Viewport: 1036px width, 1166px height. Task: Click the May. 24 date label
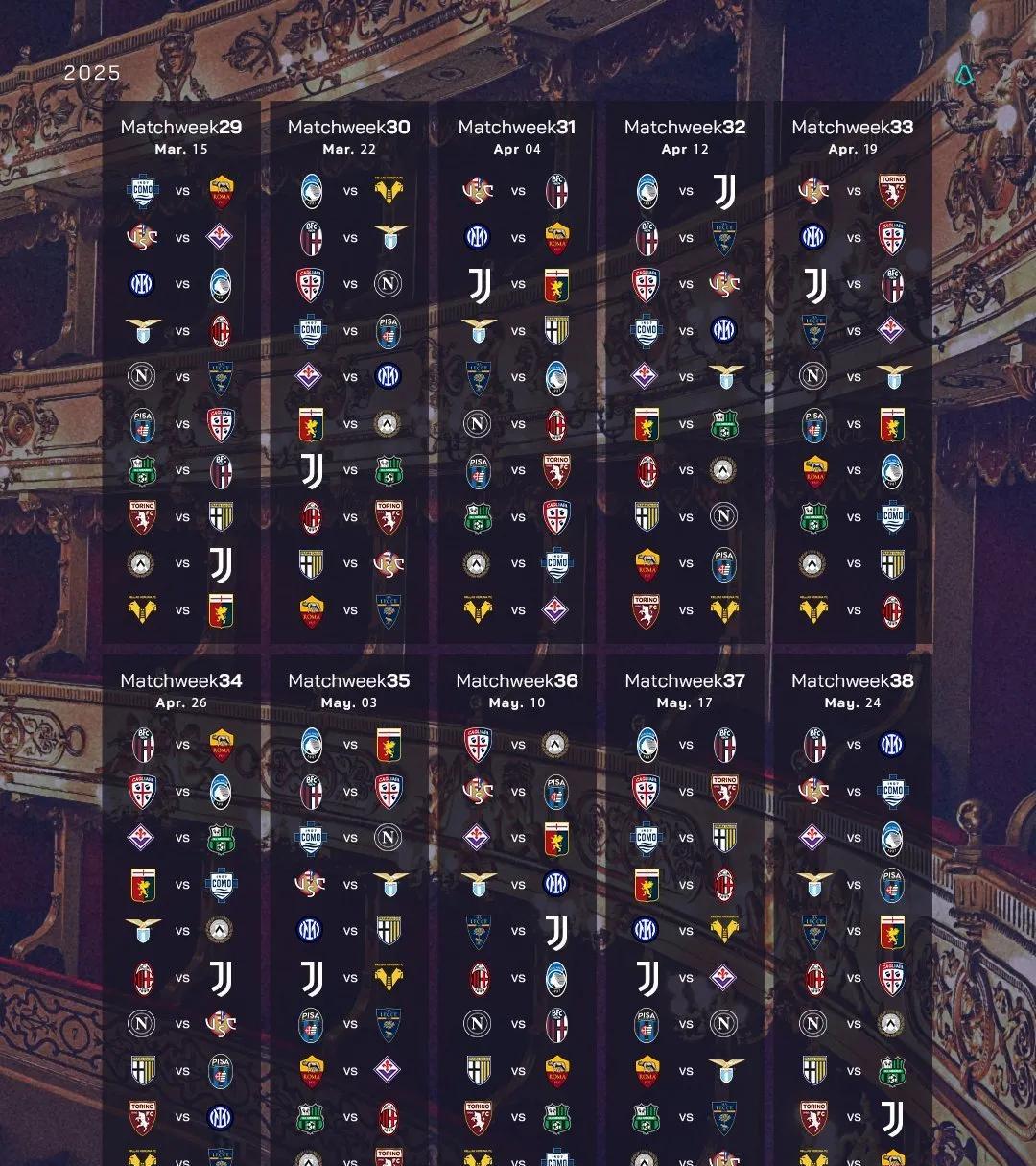[853, 702]
